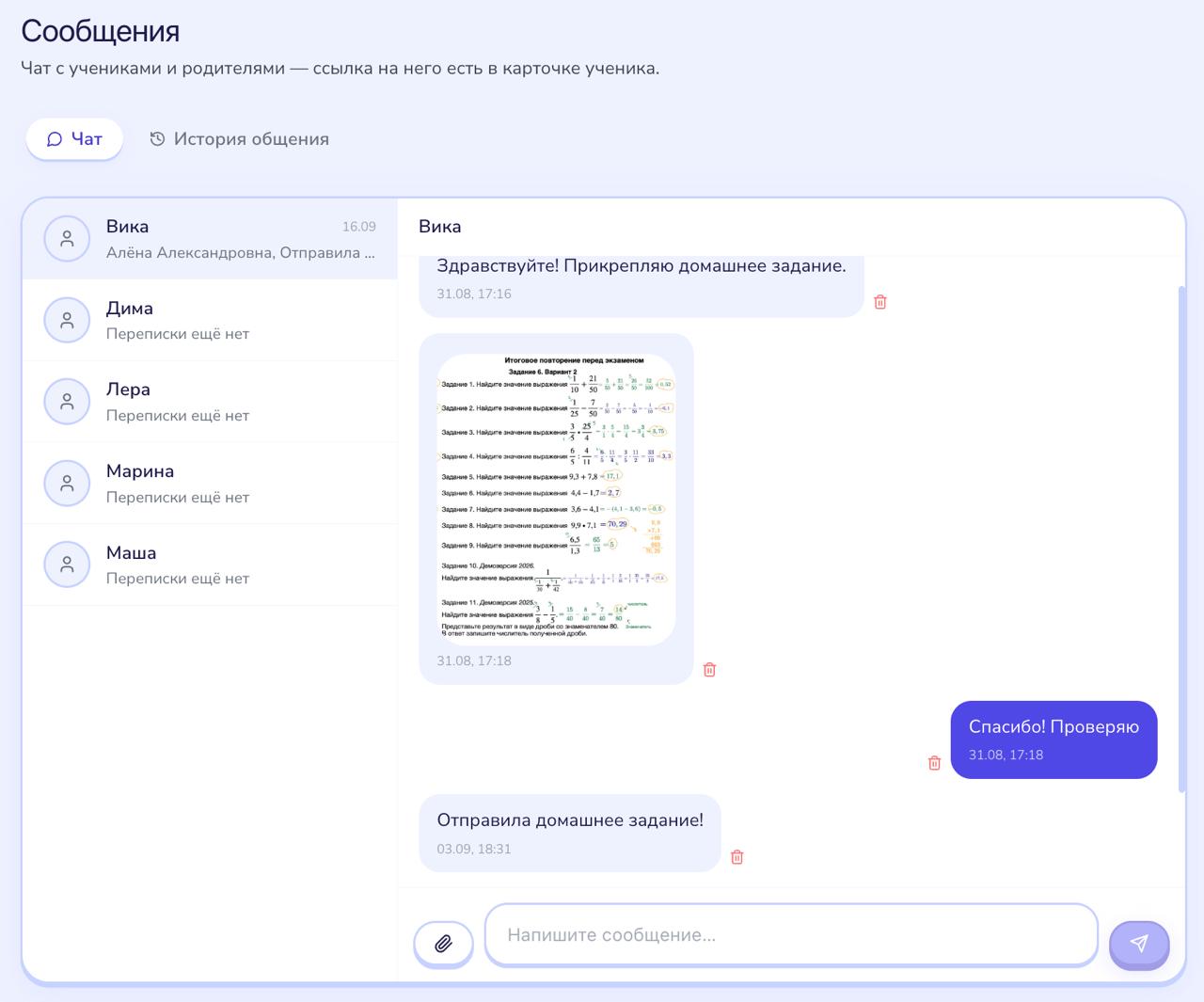Click the 16.09 date on Вика's row

point(358,227)
